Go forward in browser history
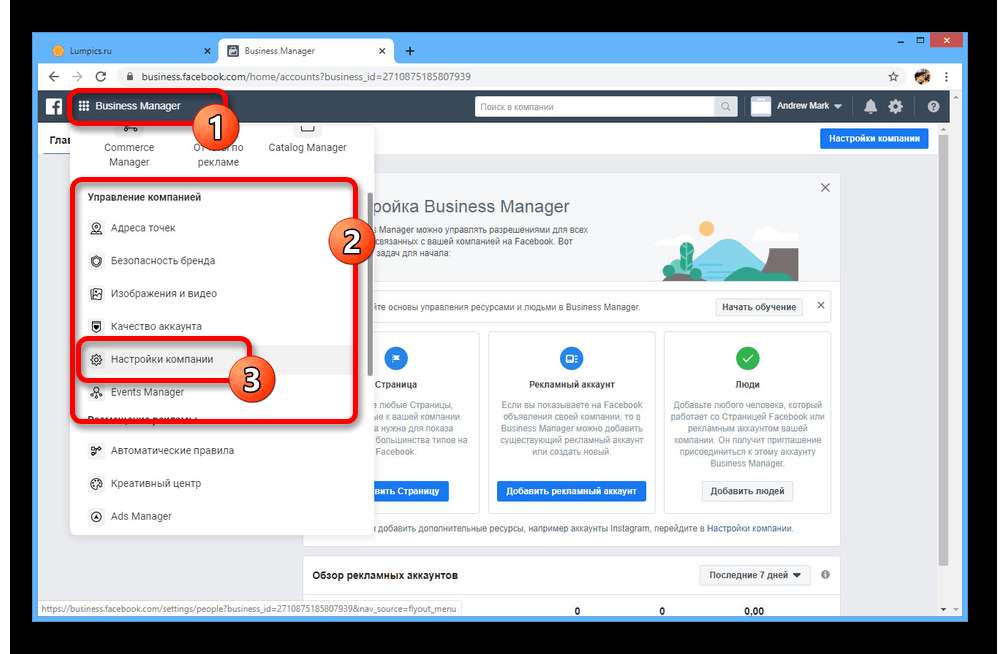This screenshot has height=654, width=1000. click(77, 77)
